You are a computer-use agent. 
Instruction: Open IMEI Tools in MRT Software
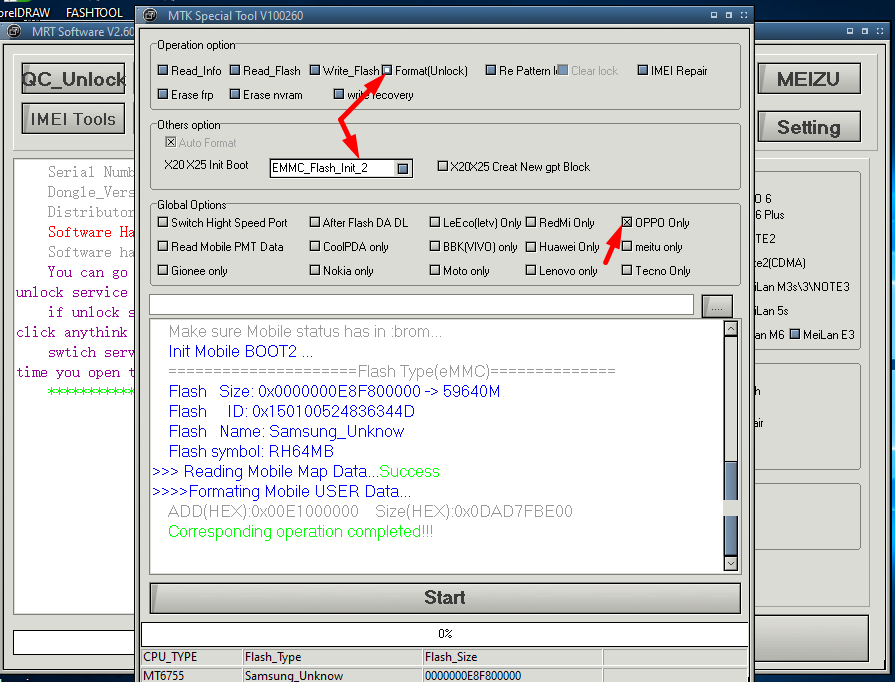(x=73, y=119)
